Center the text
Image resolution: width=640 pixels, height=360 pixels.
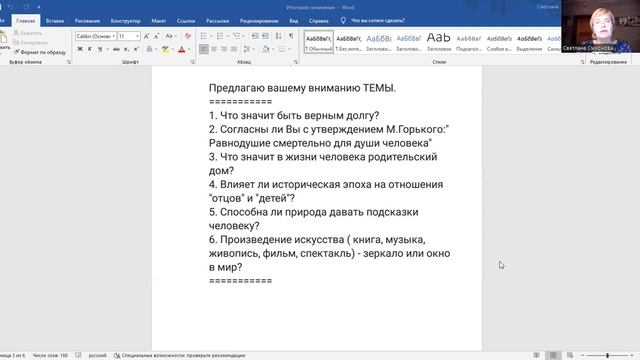coord(214,49)
